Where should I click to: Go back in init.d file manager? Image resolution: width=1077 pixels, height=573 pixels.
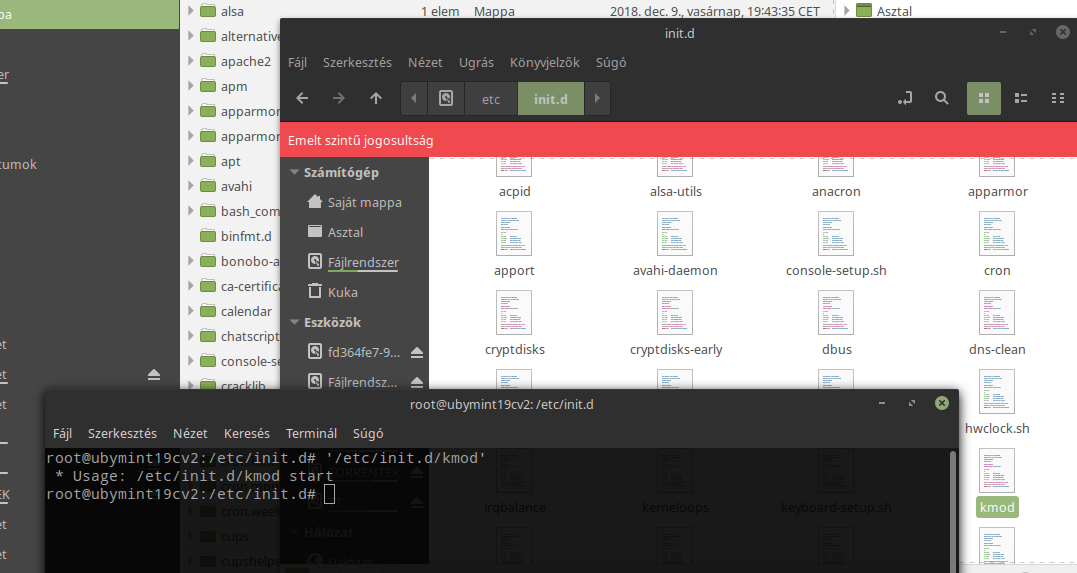coord(302,98)
